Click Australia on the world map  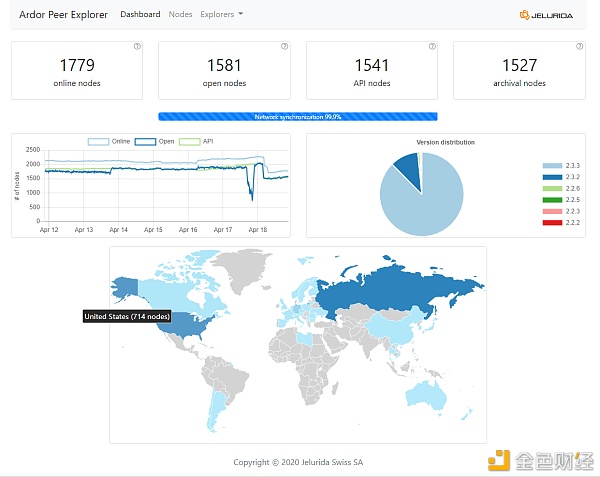[x=427, y=394]
